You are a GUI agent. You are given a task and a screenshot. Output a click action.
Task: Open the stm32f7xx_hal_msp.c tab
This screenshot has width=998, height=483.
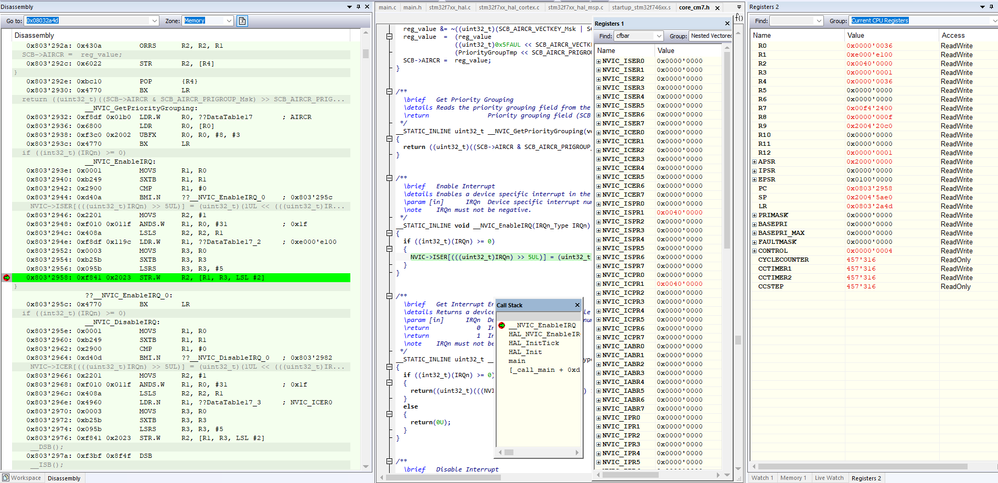pyautogui.click(x=575, y=8)
